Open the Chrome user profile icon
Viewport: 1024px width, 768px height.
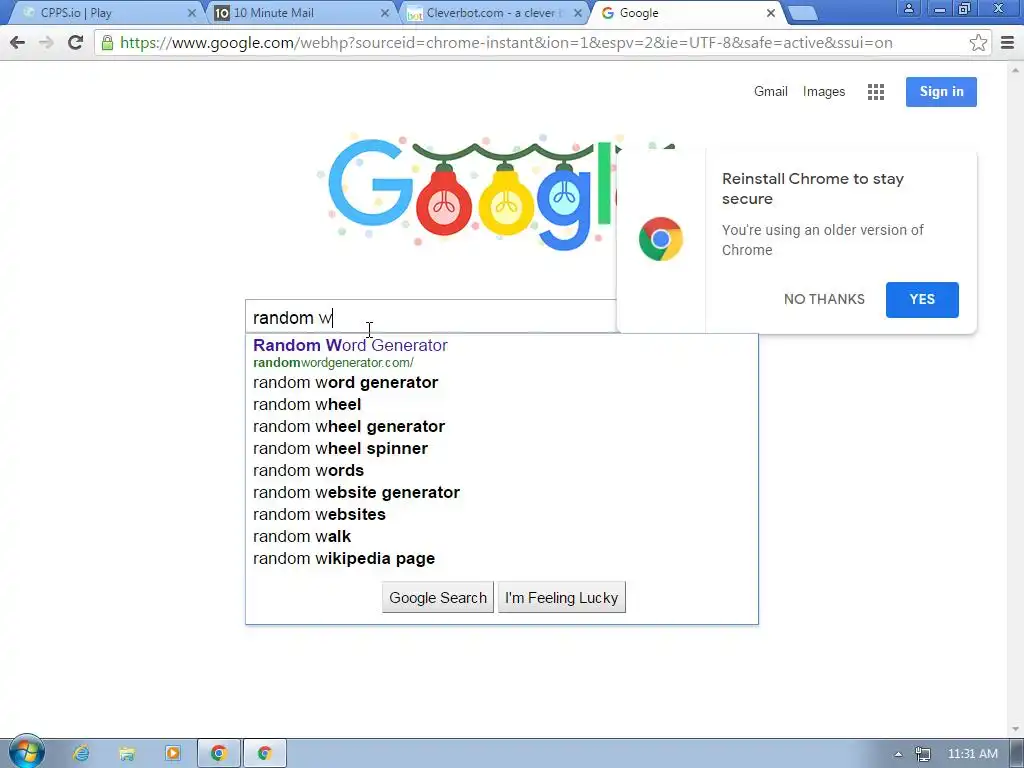coord(908,8)
